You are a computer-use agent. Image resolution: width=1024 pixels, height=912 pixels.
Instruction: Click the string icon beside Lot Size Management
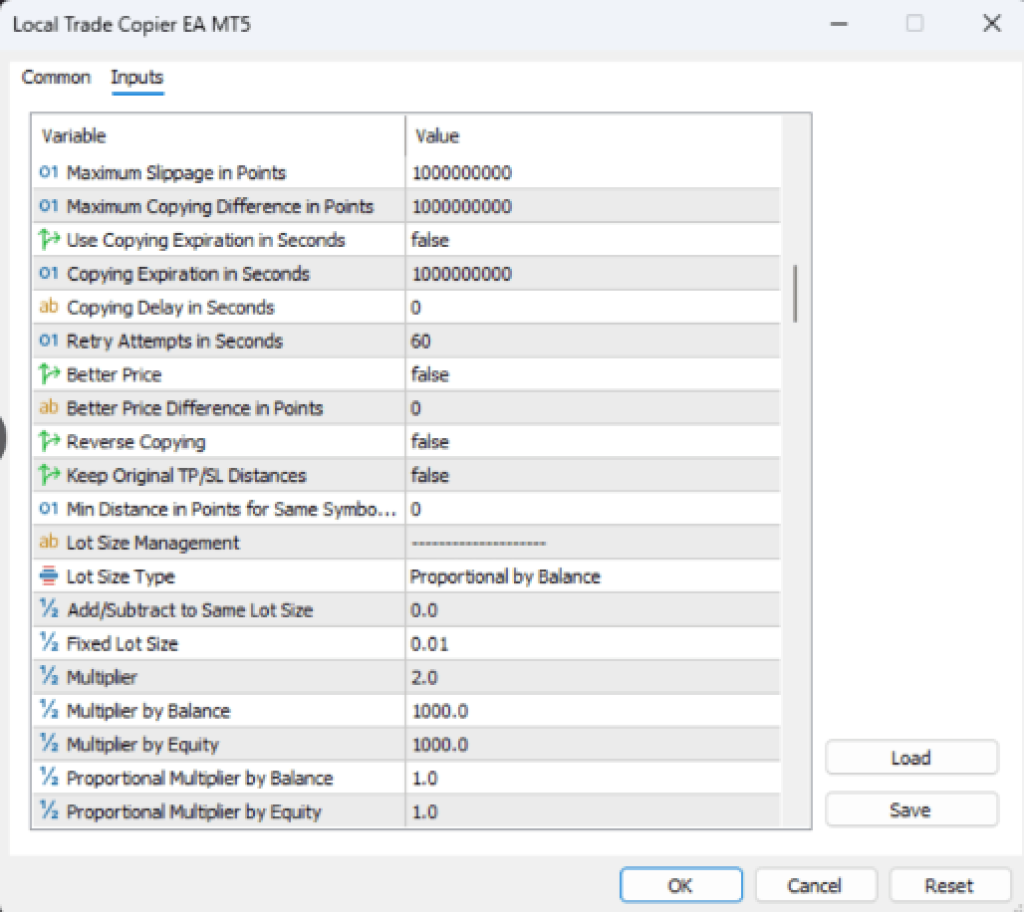(x=49, y=542)
